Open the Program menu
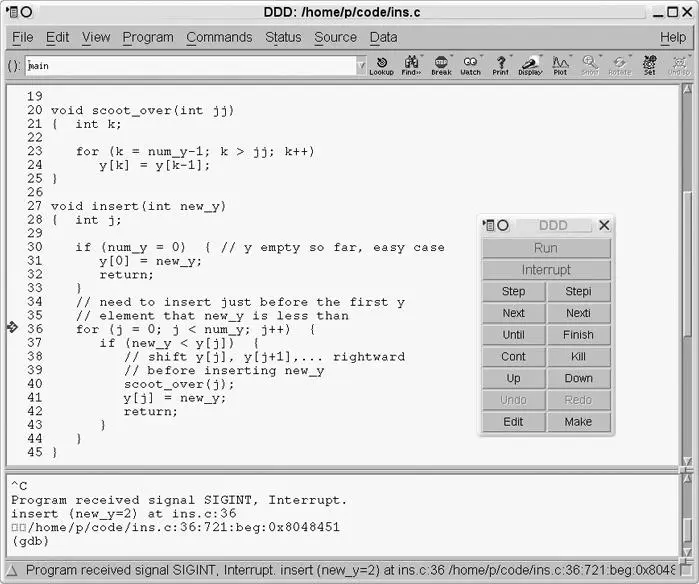The height and width of the screenshot is (584, 699). click(x=148, y=37)
